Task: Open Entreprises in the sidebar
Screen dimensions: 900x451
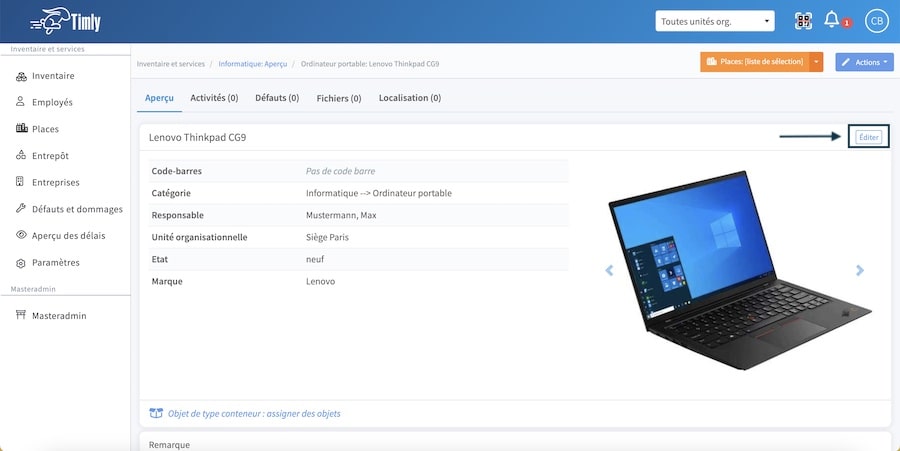Action: point(56,182)
